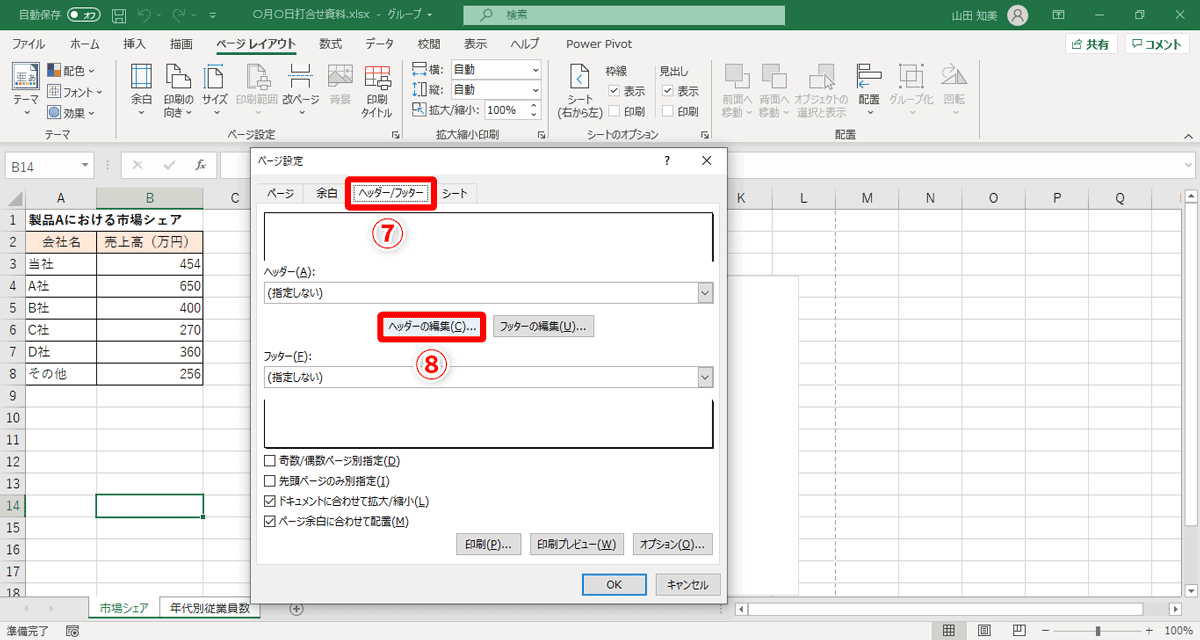The height and width of the screenshot is (640, 1200).
Task: Click the Options (オプション) button
Action: (x=673, y=545)
